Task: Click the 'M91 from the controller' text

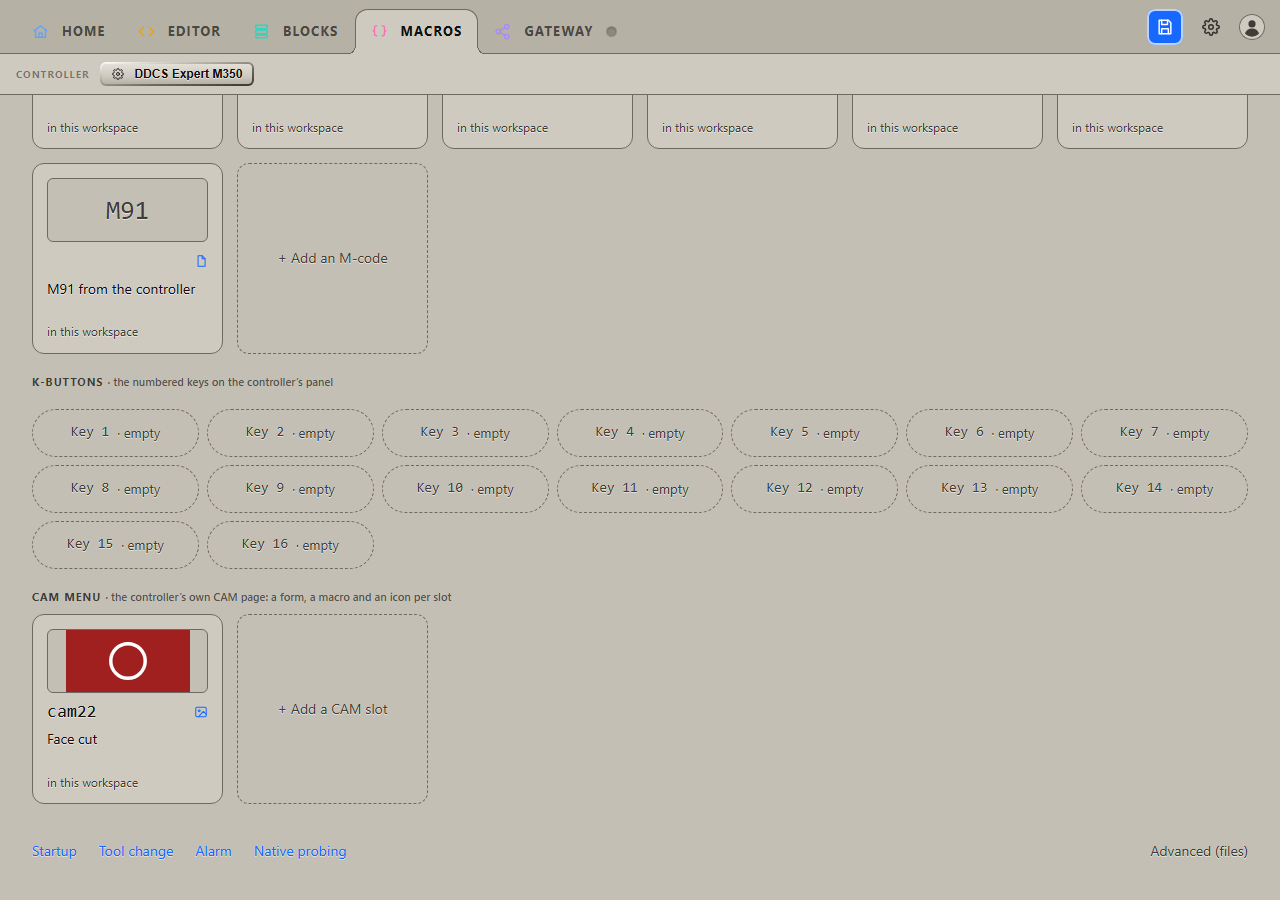Action: click(x=121, y=289)
